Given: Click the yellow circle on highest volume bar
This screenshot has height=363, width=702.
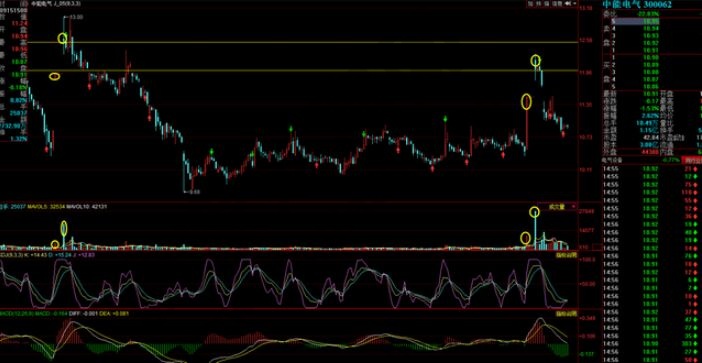Looking at the screenshot, I should pyautogui.click(x=534, y=212).
